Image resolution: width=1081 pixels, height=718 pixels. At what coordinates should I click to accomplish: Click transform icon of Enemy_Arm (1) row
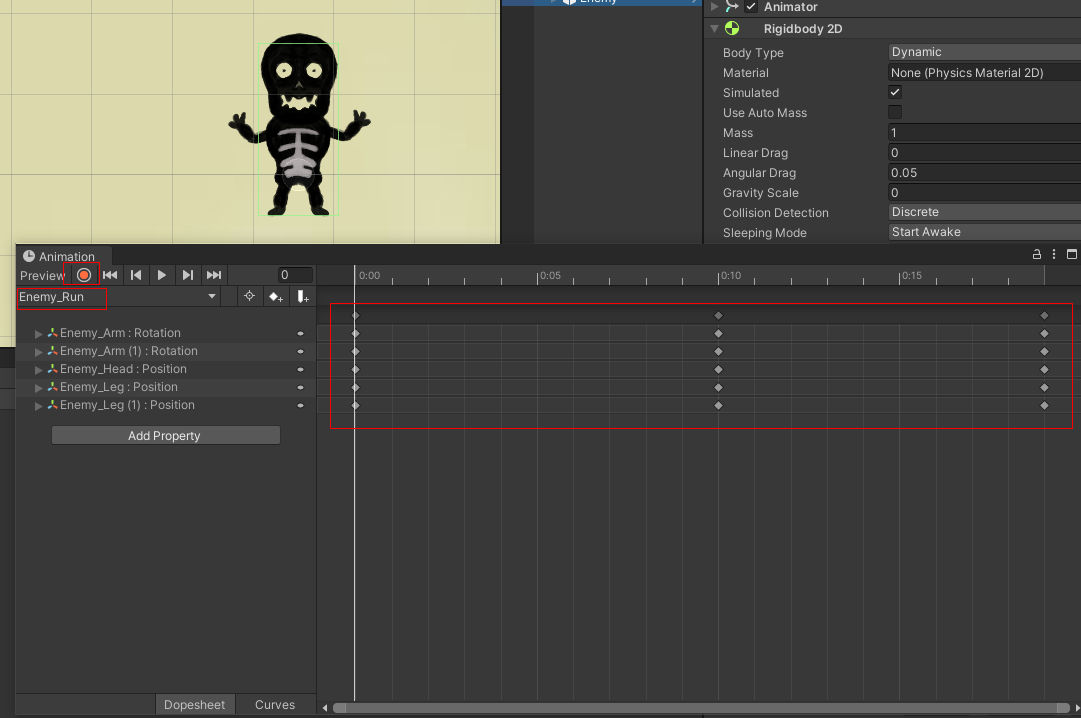pyautogui.click(x=52, y=350)
